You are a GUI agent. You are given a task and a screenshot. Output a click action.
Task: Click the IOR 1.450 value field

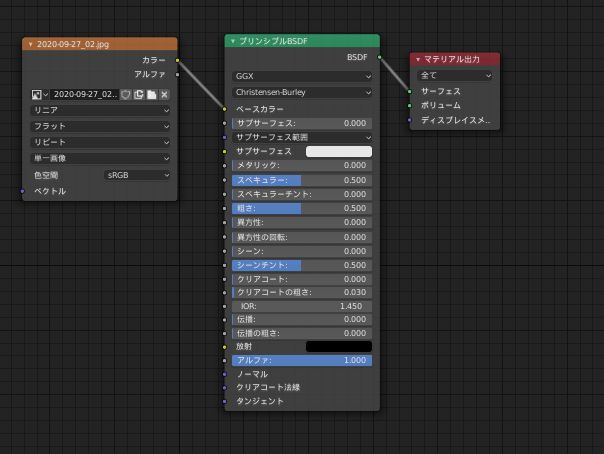click(302, 306)
